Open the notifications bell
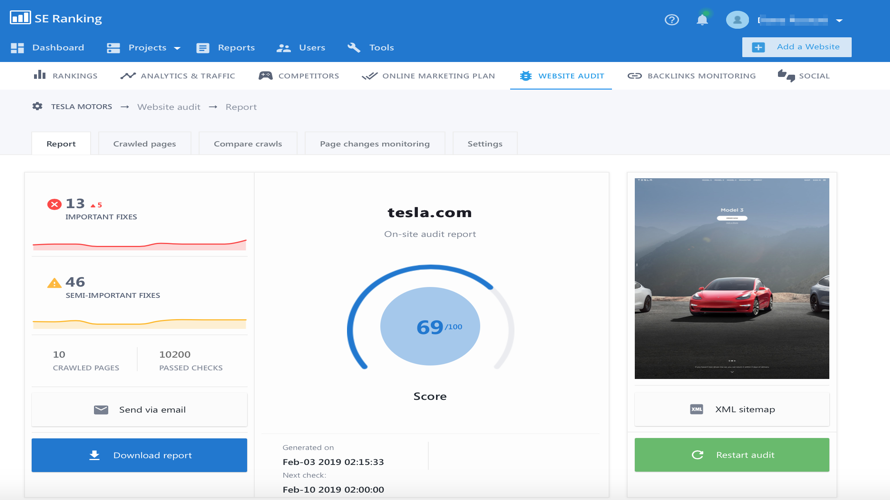The height and width of the screenshot is (500, 890). point(702,20)
